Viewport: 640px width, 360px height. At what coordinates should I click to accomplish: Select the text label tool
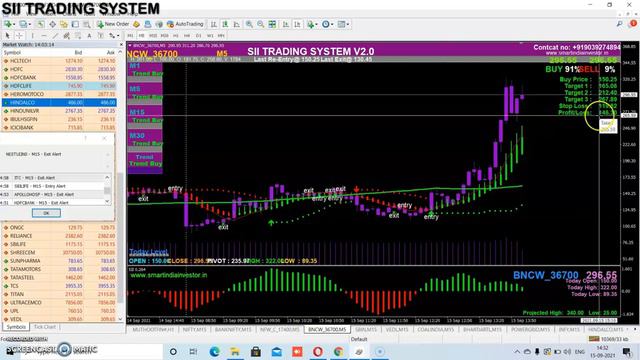coord(100,36)
